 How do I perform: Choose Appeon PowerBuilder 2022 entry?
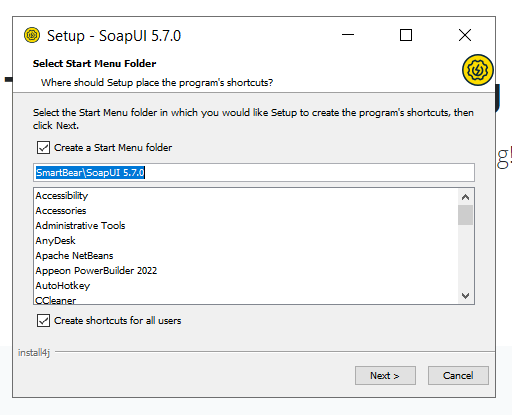[96, 271]
